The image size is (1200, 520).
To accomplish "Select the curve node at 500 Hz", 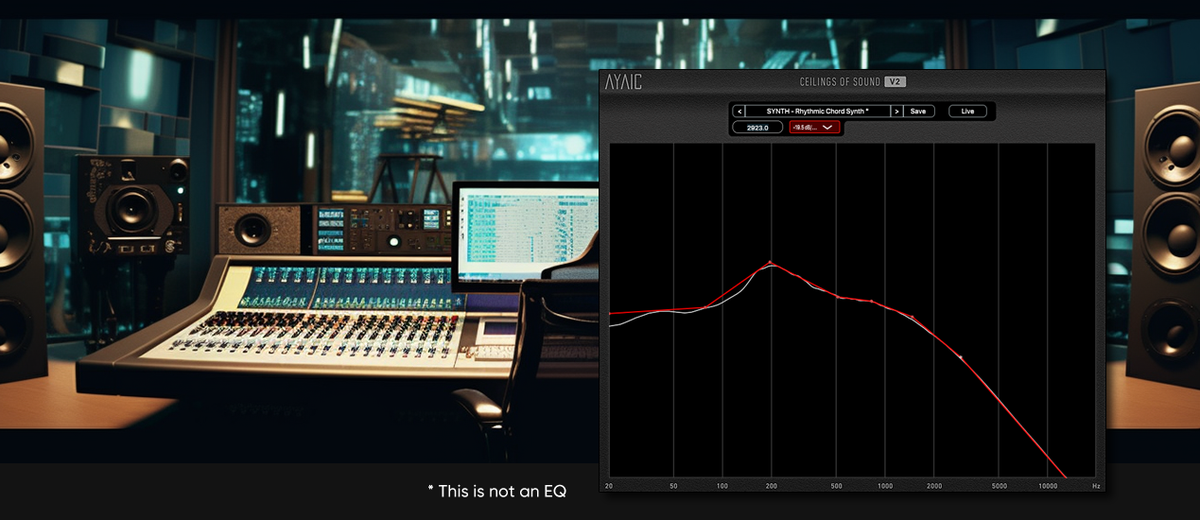I will [x=838, y=298].
